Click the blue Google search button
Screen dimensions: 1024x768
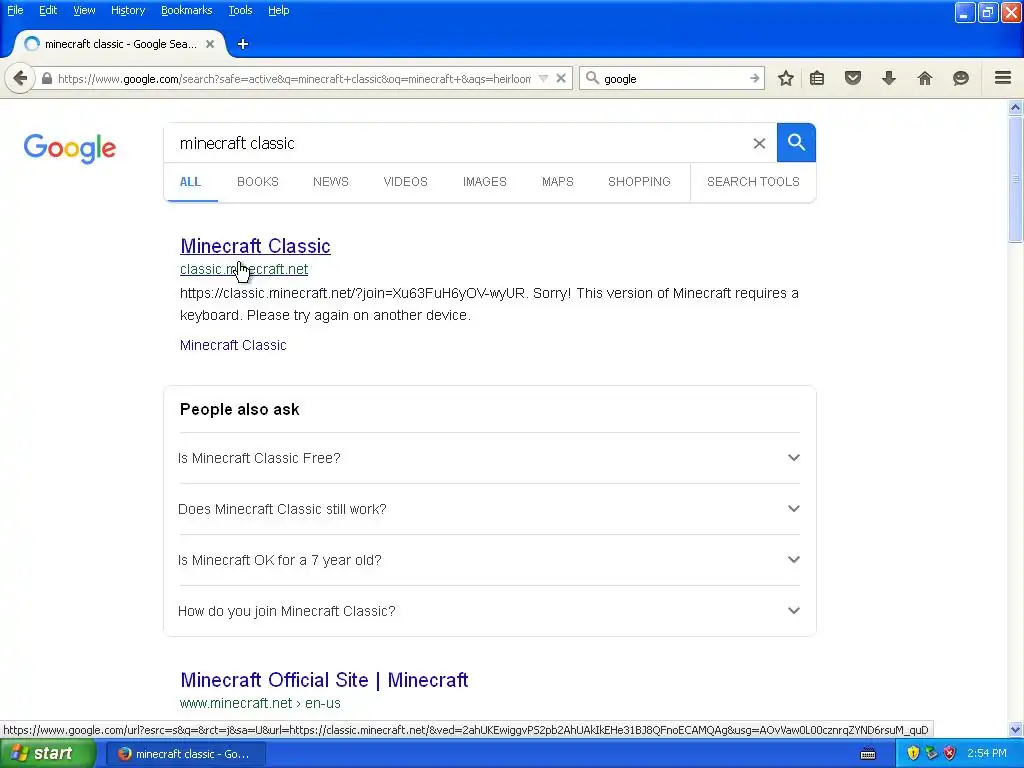click(x=796, y=142)
